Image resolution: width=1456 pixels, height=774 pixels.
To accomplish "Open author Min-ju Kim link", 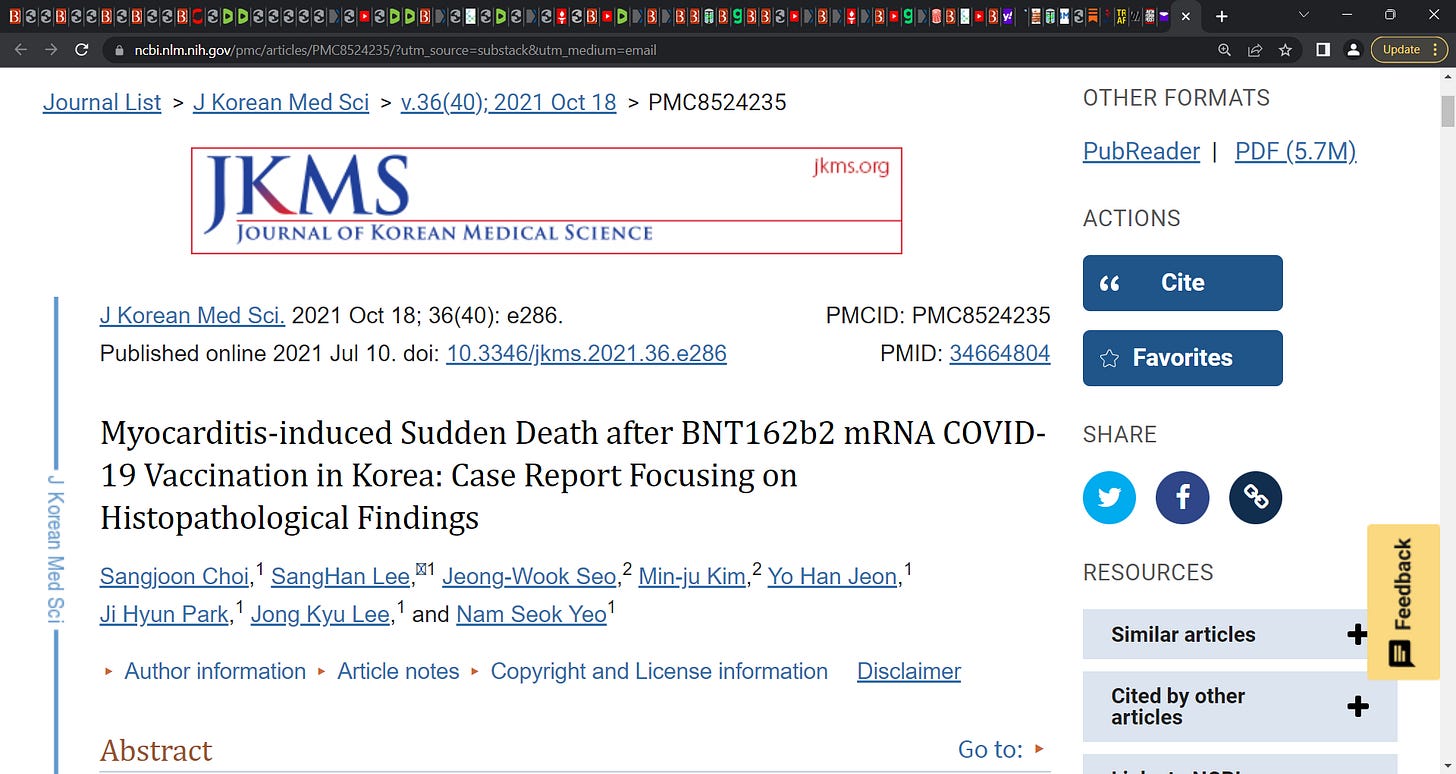I will tap(692, 577).
